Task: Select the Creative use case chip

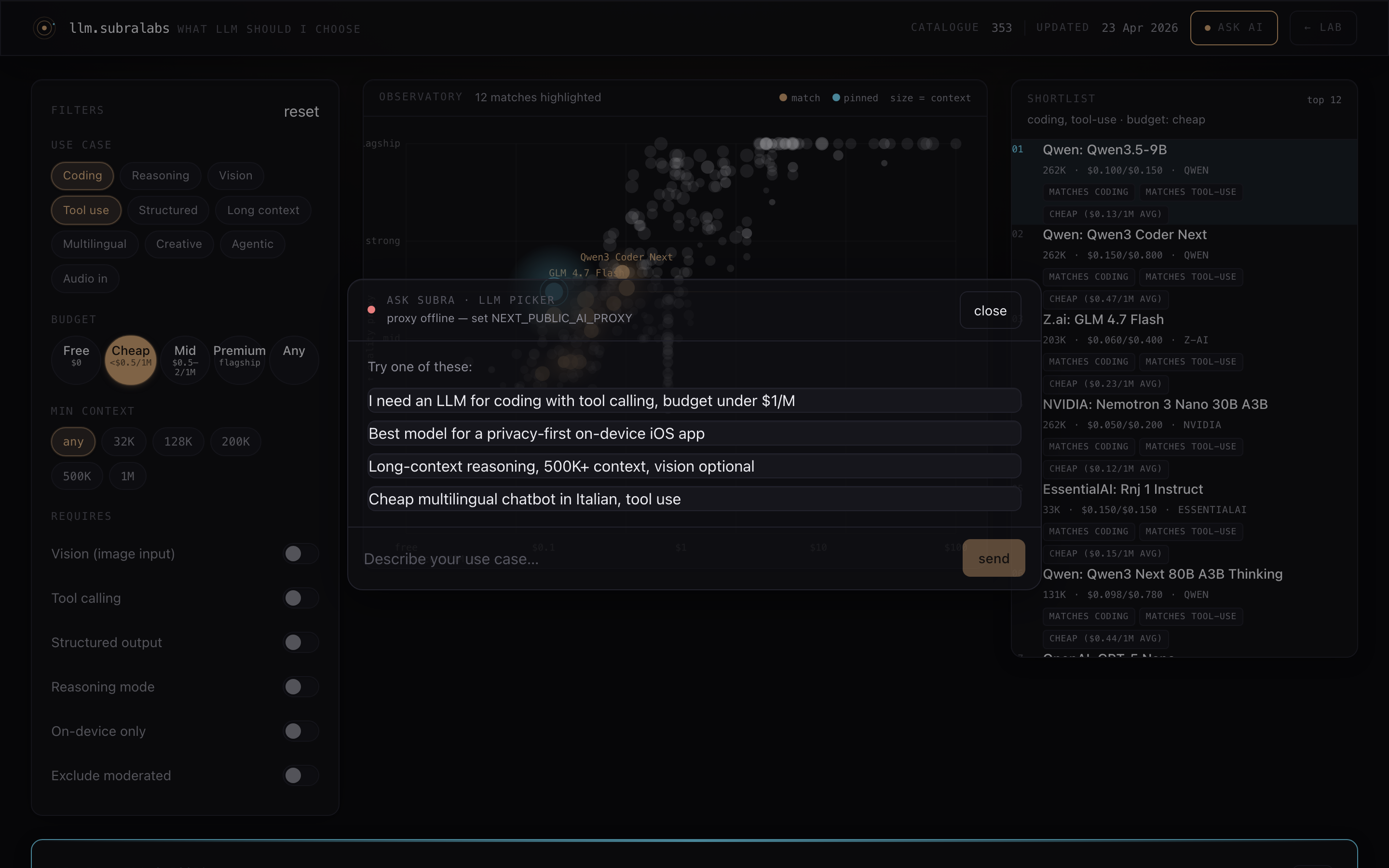Action: [x=179, y=244]
